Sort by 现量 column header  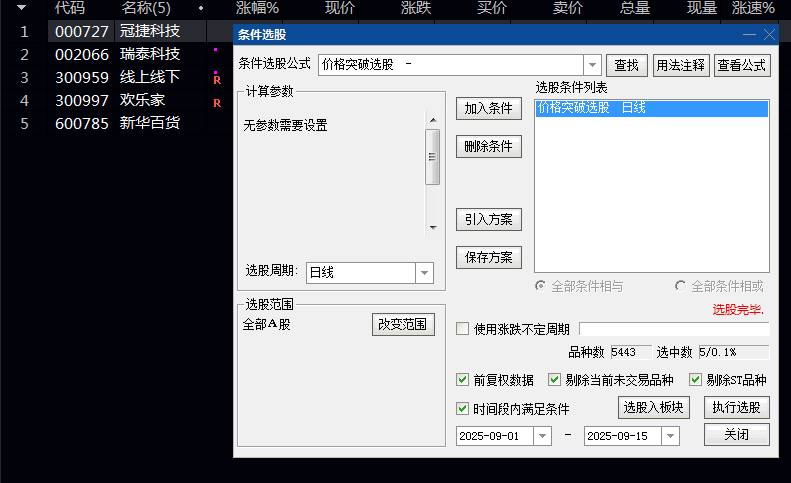(x=702, y=8)
